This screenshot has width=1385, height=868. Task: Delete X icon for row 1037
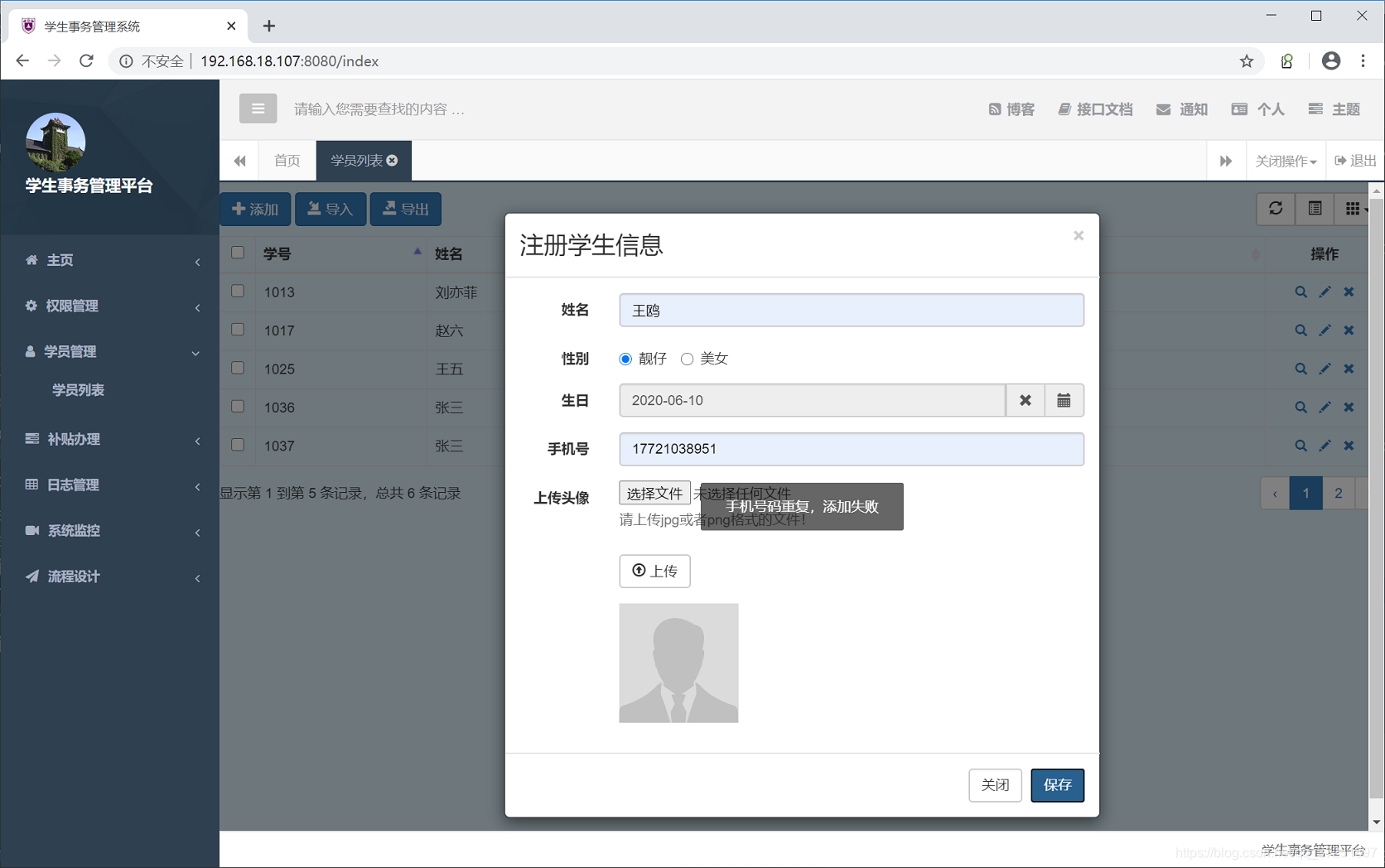pos(1349,446)
